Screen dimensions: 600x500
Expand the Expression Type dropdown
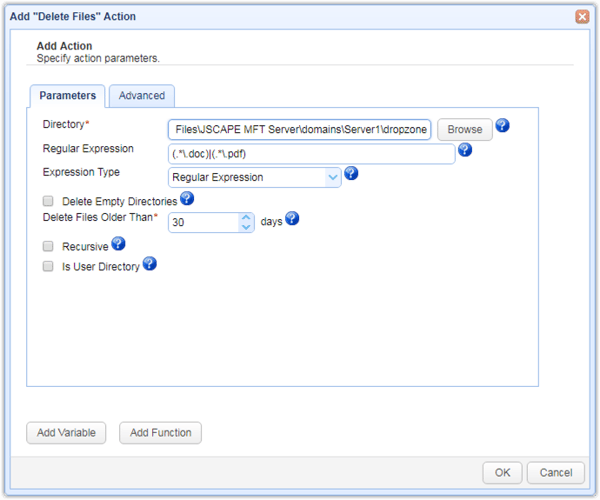[x=333, y=178]
